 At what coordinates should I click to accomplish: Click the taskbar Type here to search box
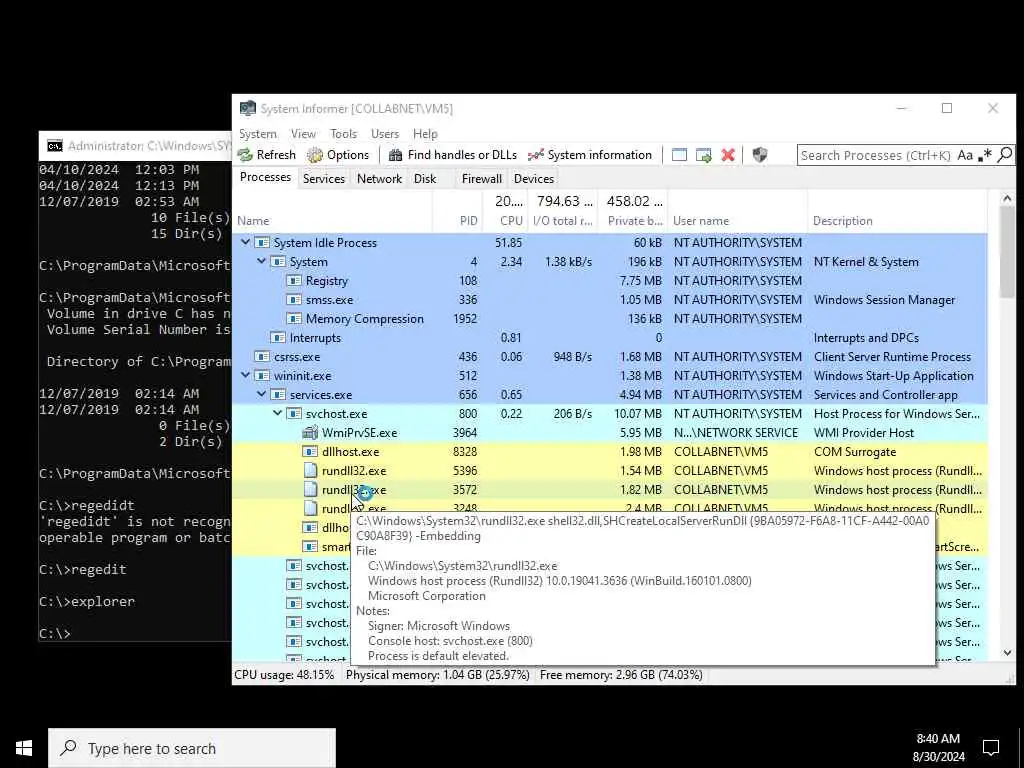[x=192, y=748]
